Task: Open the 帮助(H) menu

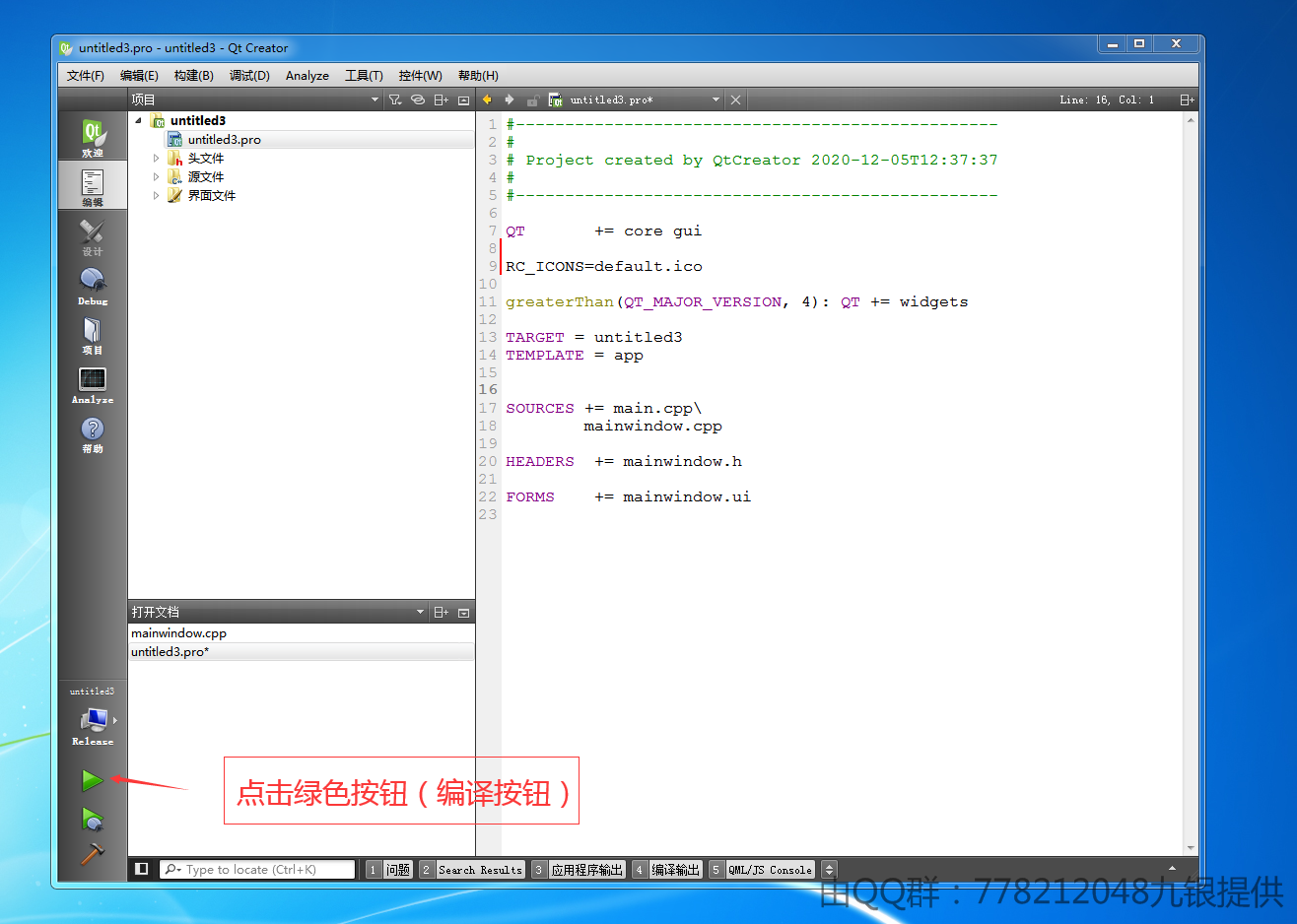Action: pos(478,76)
